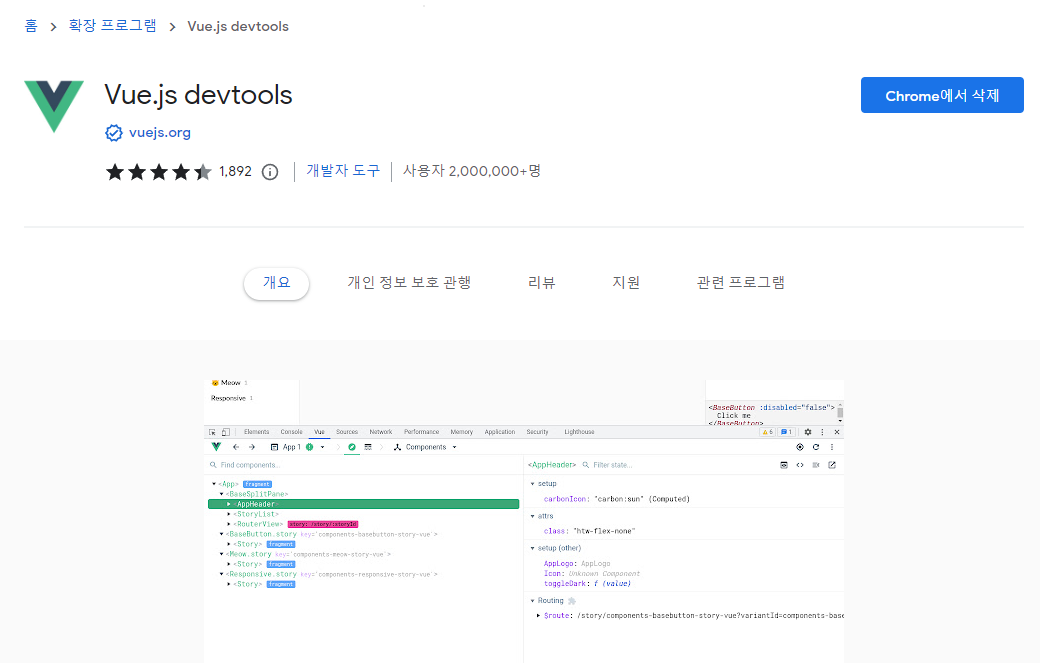Viewport: 1040px width, 663px height.
Task: Click the Find components search field
Action: pyautogui.click(x=365, y=465)
